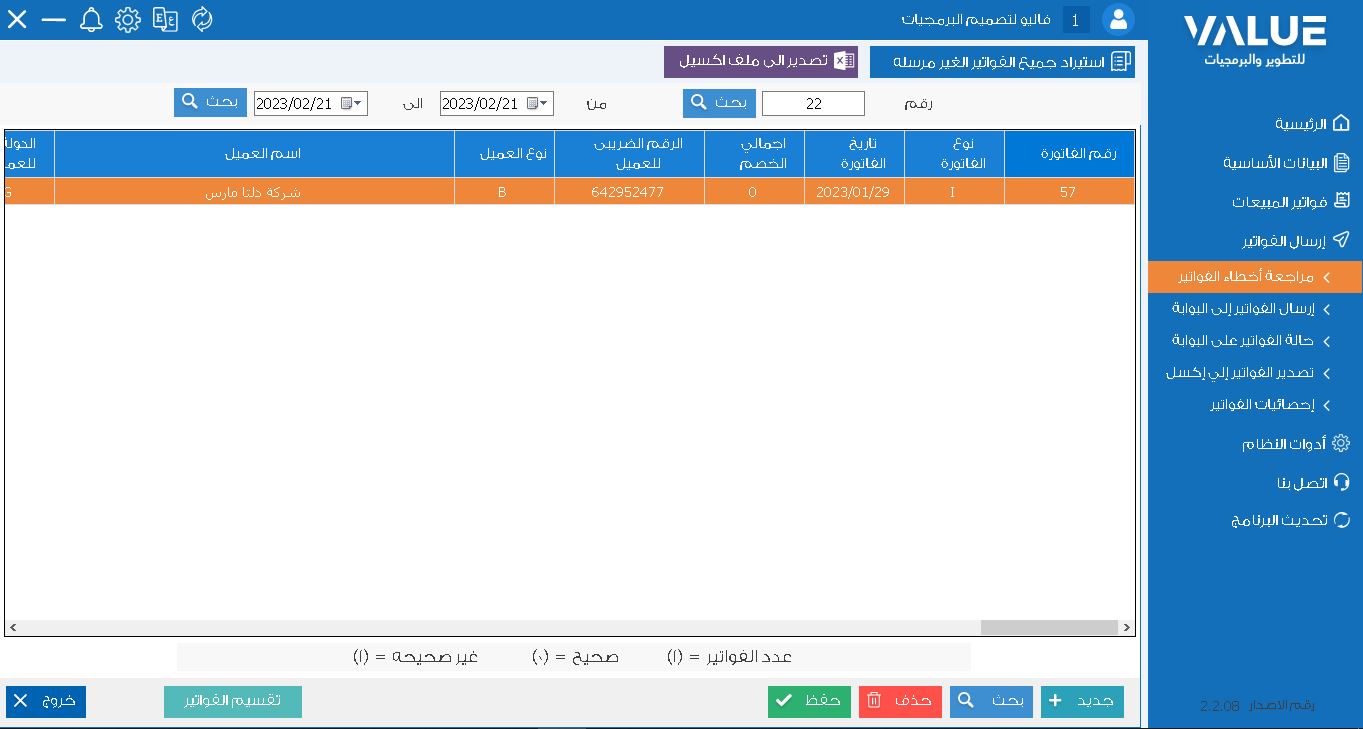
Task: Open the settings gear icon in top bar
Action: pos(128,19)
